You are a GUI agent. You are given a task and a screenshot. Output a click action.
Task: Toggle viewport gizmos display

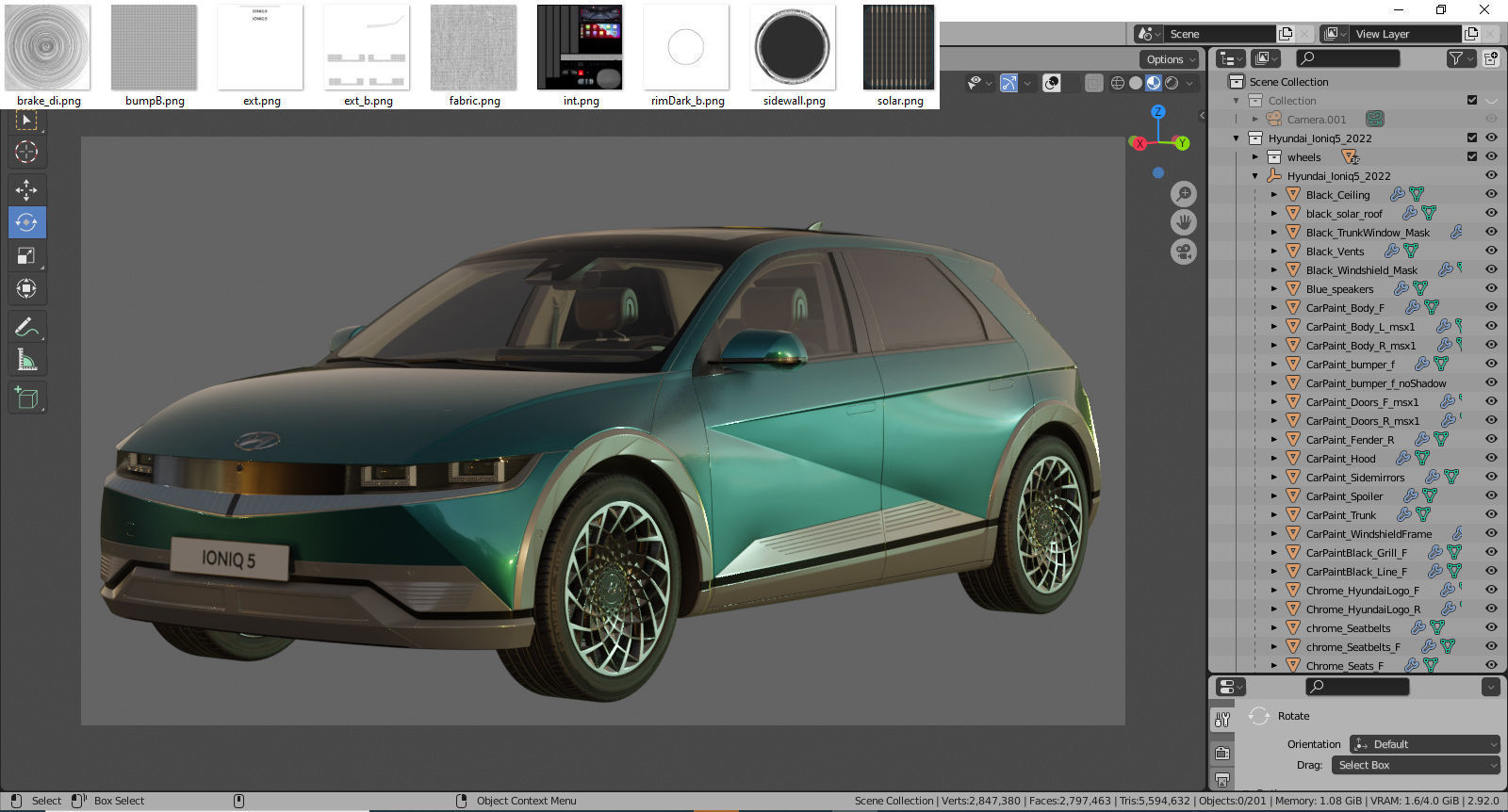pos(1008,83)
